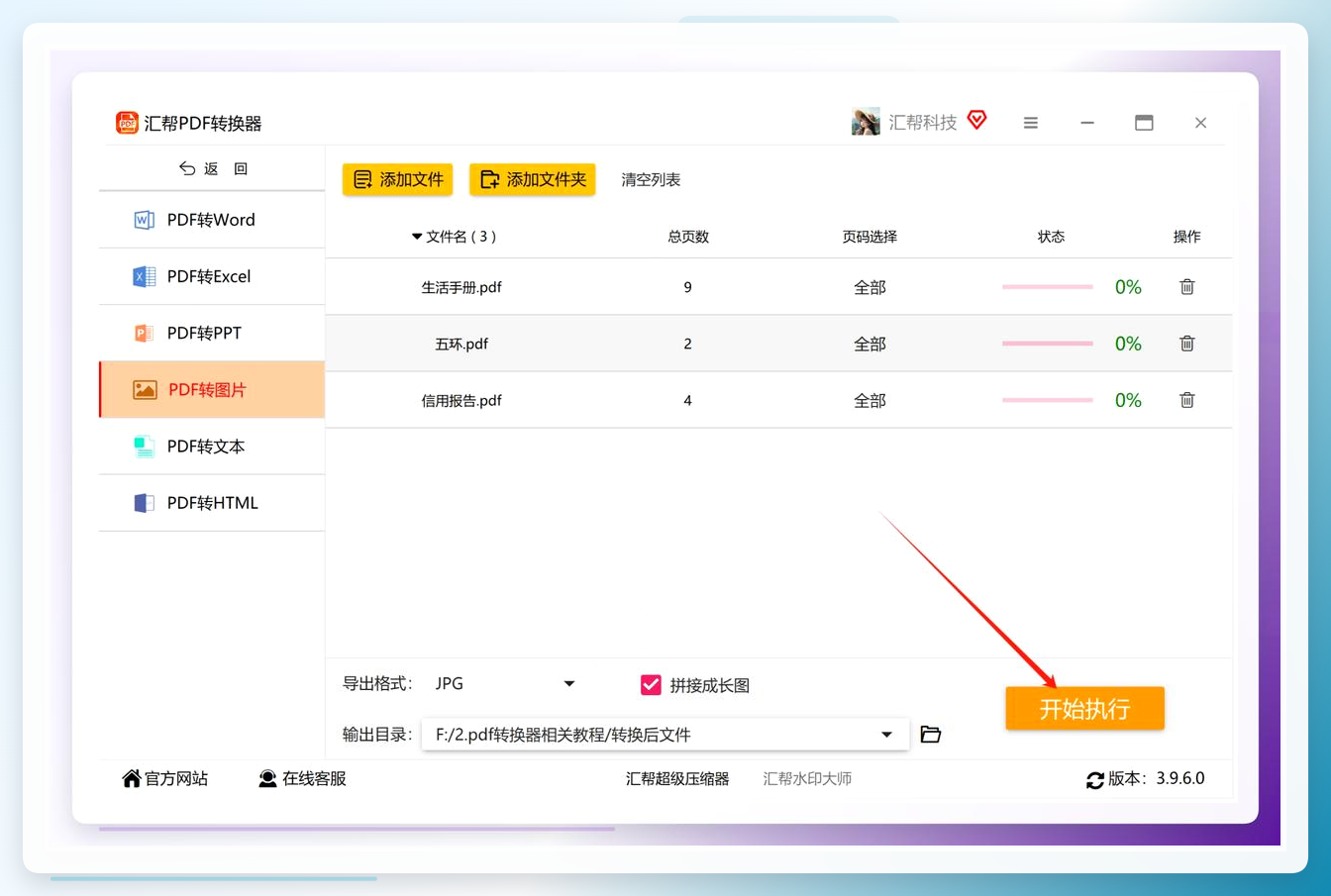The image size is (1331, 896).
Task: Select the 五环.pdf file name
Action: coord(461,344)
